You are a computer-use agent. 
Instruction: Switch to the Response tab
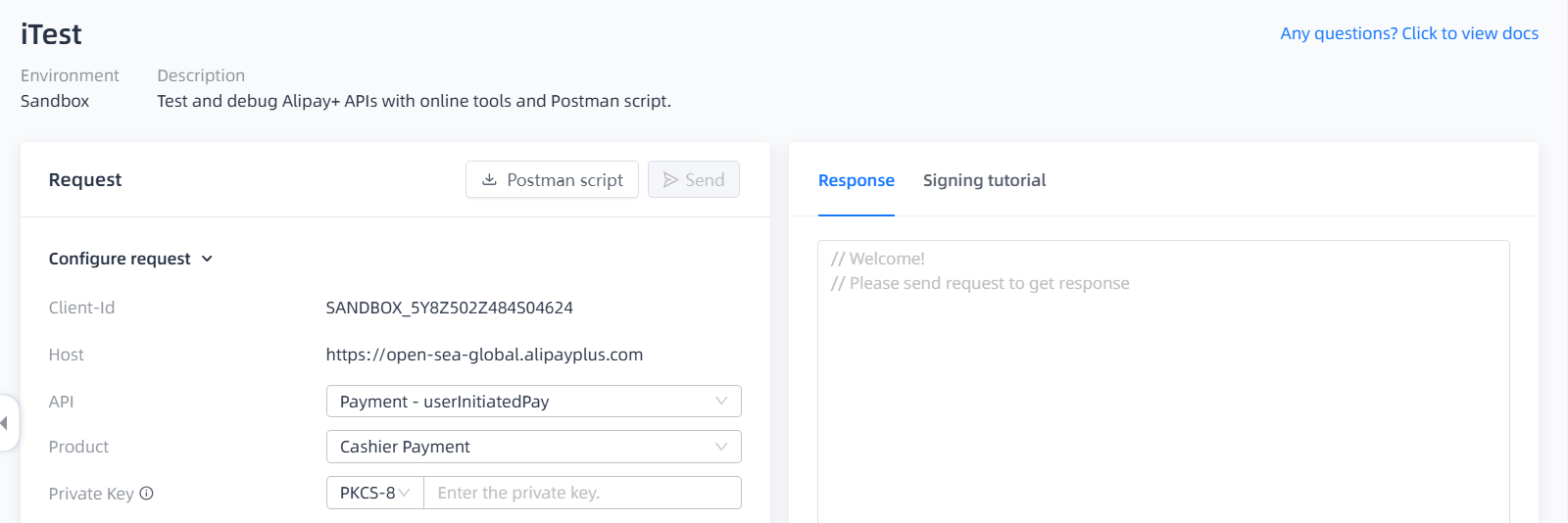pyautogui.click(x=856, y=180)
